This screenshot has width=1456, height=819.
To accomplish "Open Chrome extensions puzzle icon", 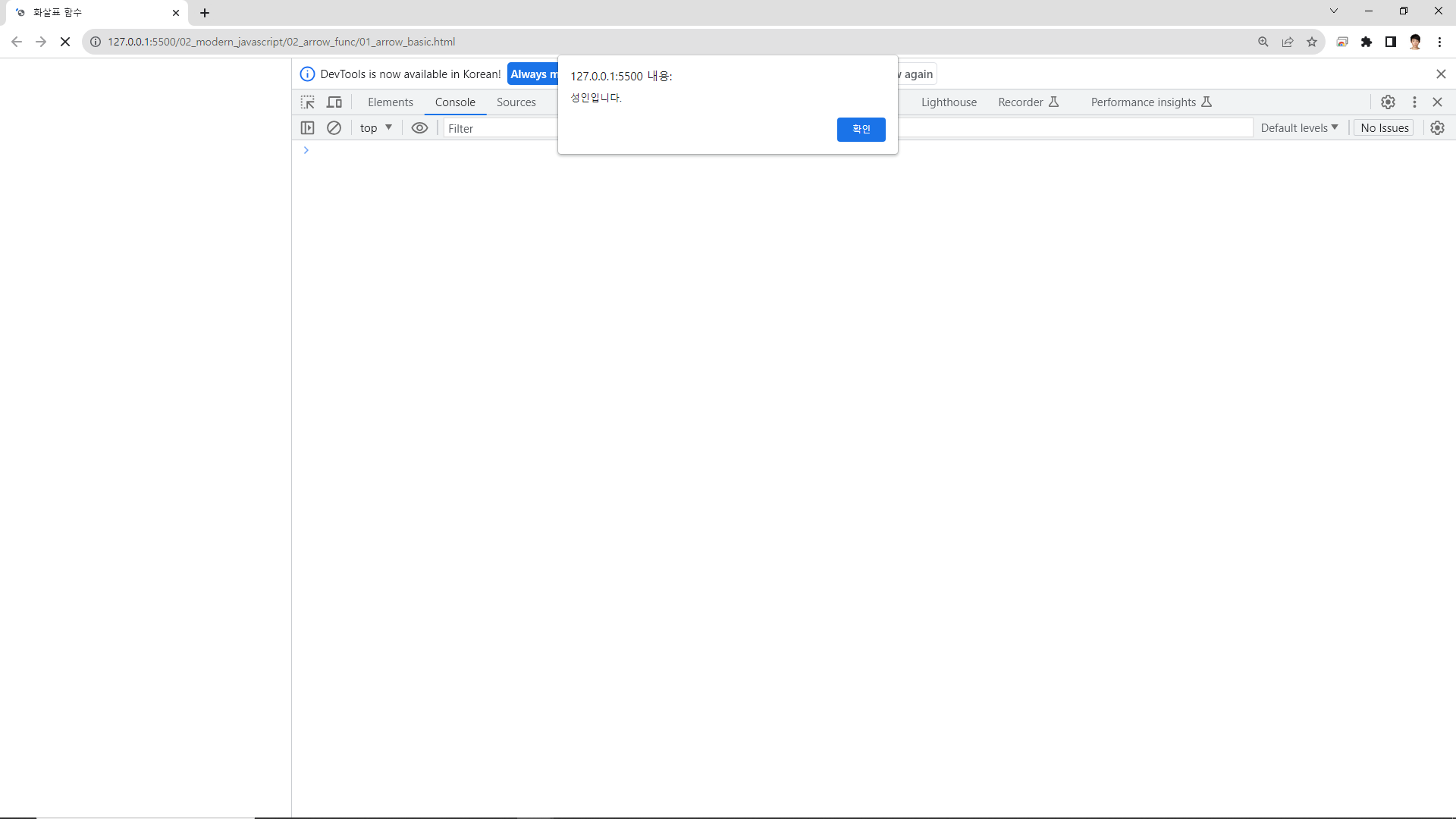I will [1367, 42].
